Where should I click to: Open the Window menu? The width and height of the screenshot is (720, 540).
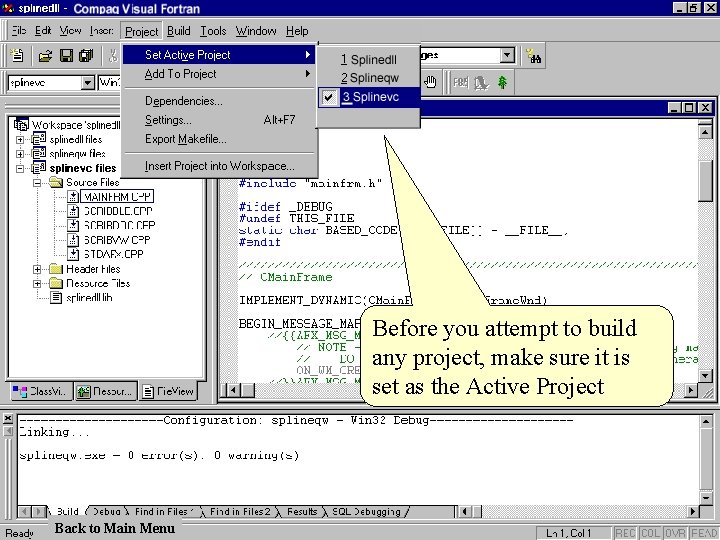pyautogui.click(x=256, y=31)
